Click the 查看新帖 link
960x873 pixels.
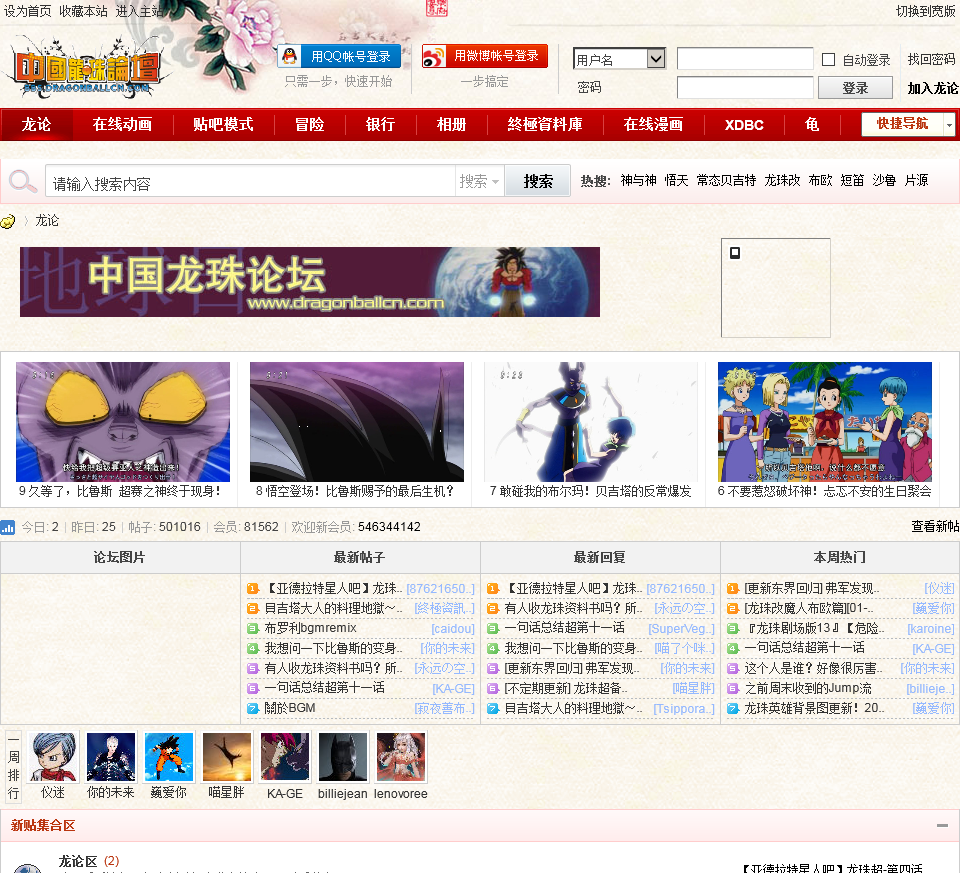pos(935,526)
